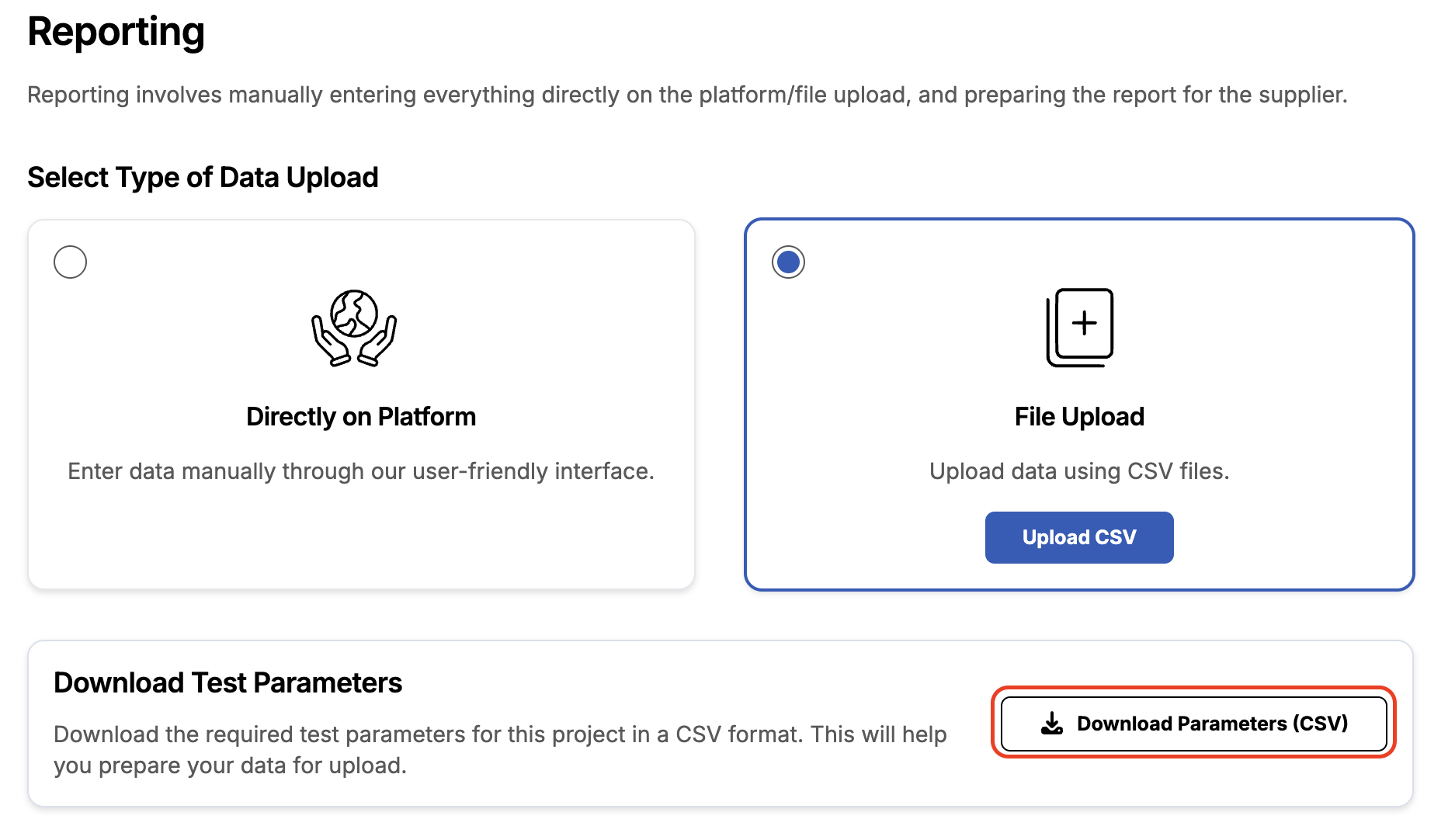1455x840 pixels.
Task: Click the Reporting intro description sentence
Action: [x=687, y=95]
